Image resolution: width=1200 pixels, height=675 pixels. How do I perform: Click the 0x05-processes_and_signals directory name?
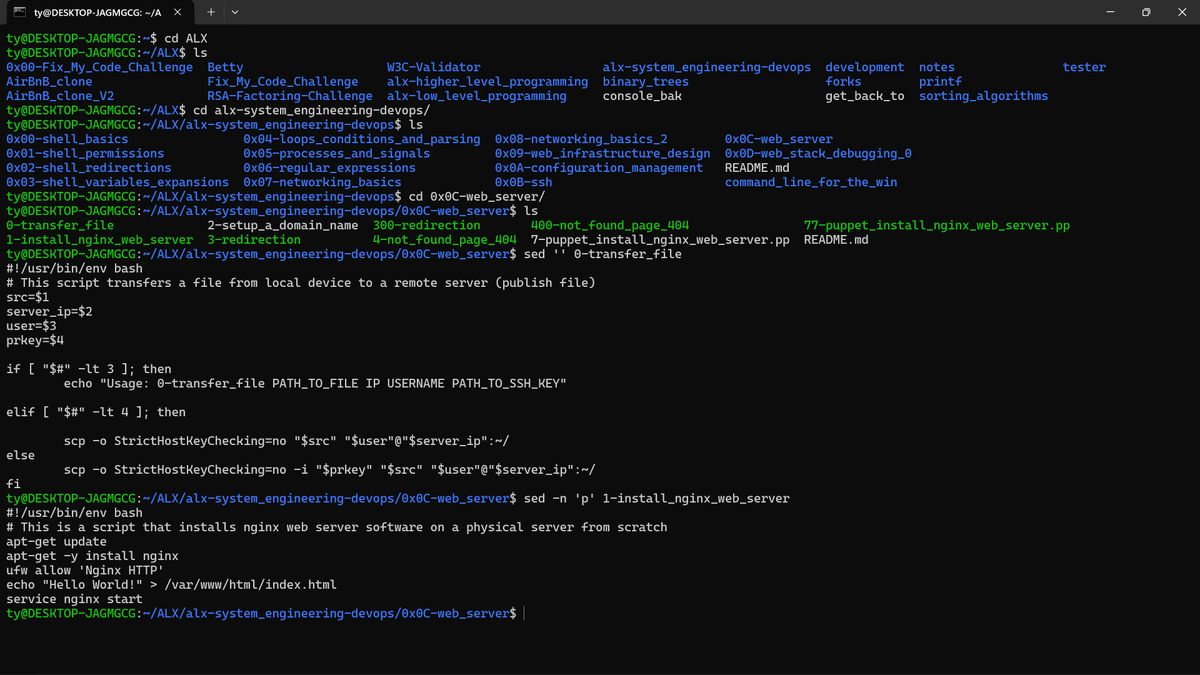coord(337,154)
